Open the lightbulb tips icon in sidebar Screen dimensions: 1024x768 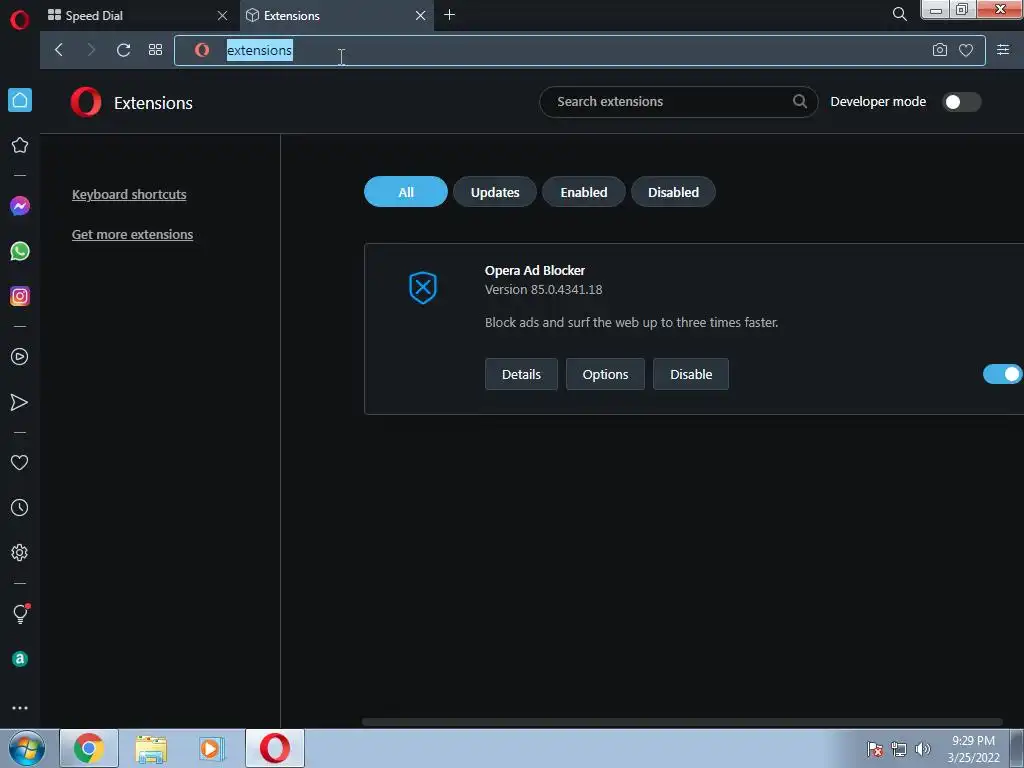coord(20,614)
